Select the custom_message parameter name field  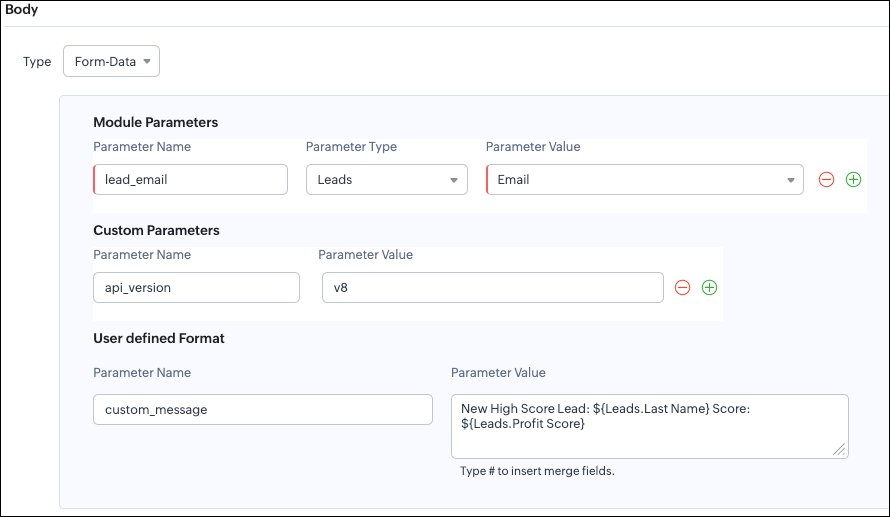(x=262, y=410)
